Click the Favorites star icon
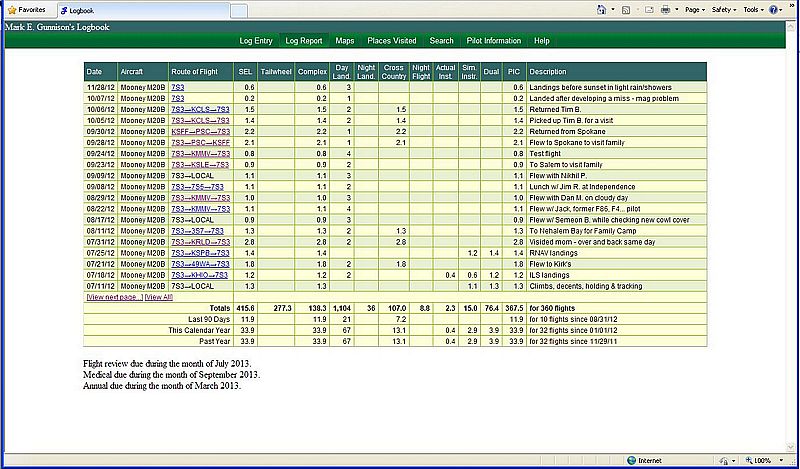The width and height of the screenshot is (800, 469). coord(12,10)
